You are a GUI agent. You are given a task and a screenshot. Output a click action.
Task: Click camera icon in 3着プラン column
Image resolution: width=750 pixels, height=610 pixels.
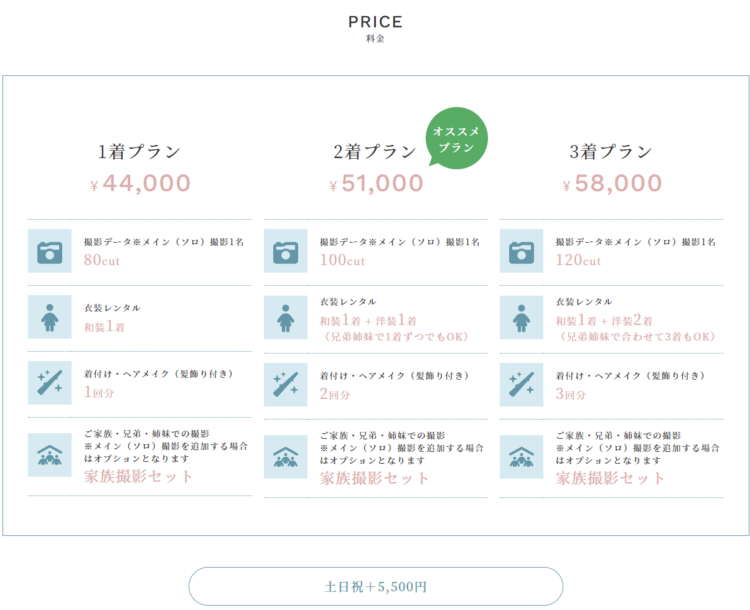522,252
